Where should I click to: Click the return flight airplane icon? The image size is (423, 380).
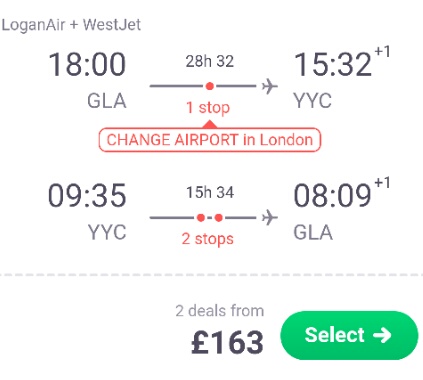click(x=269, y=218)
